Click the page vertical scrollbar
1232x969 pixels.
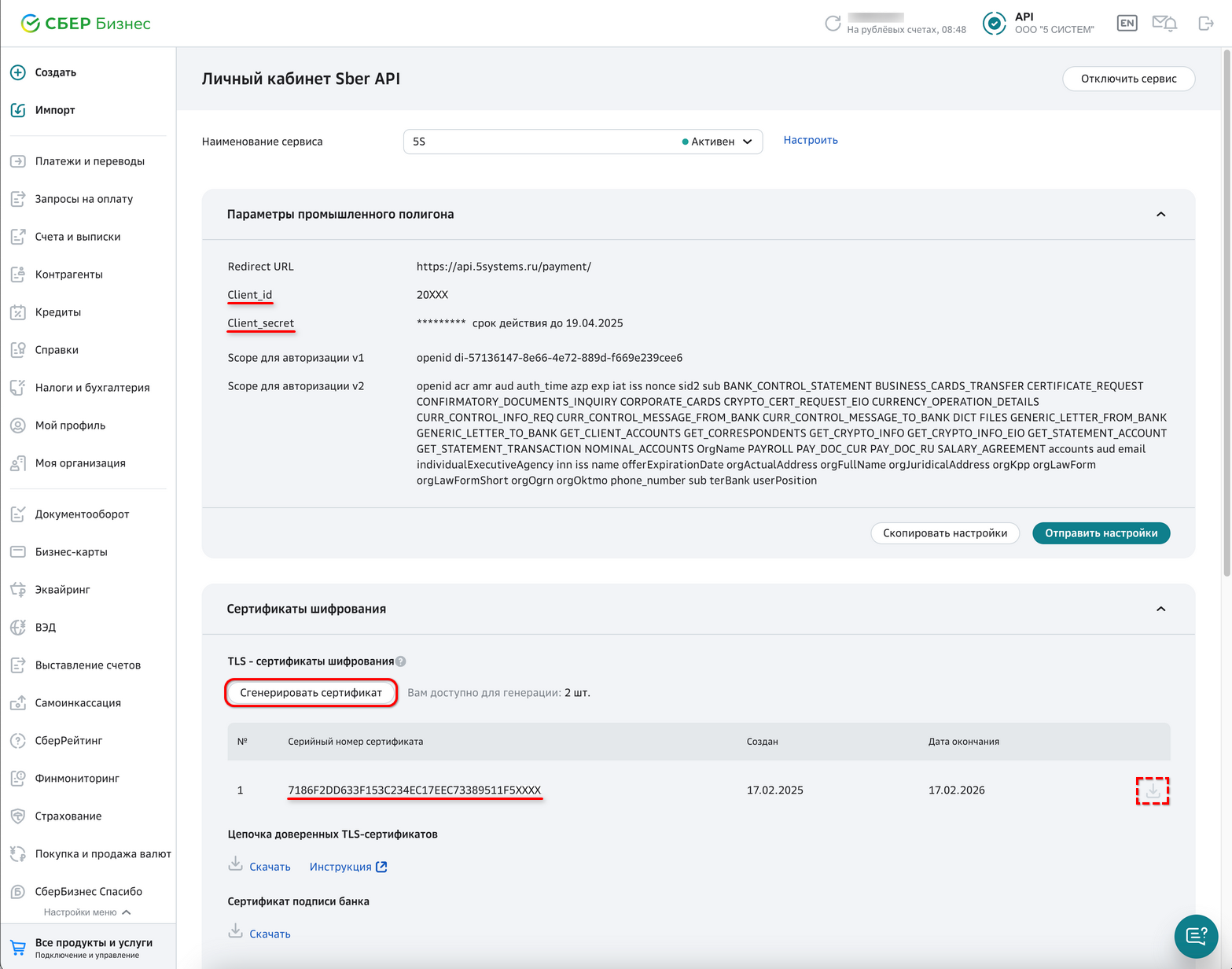point(1226,315)
